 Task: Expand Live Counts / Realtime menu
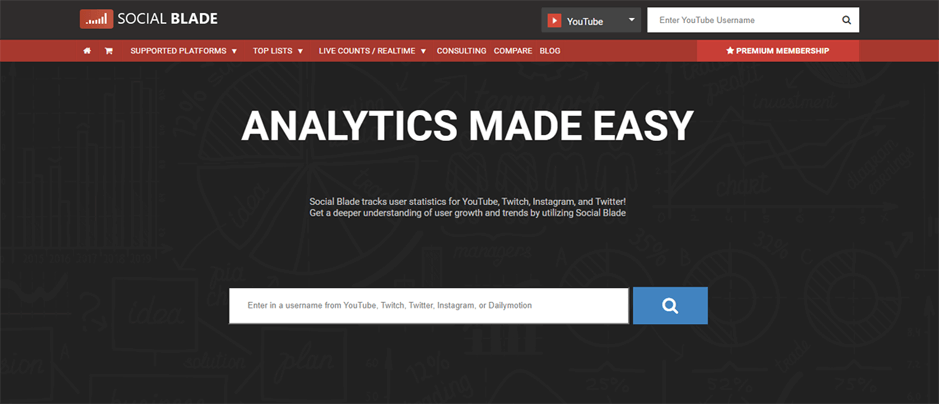point(372,51)
